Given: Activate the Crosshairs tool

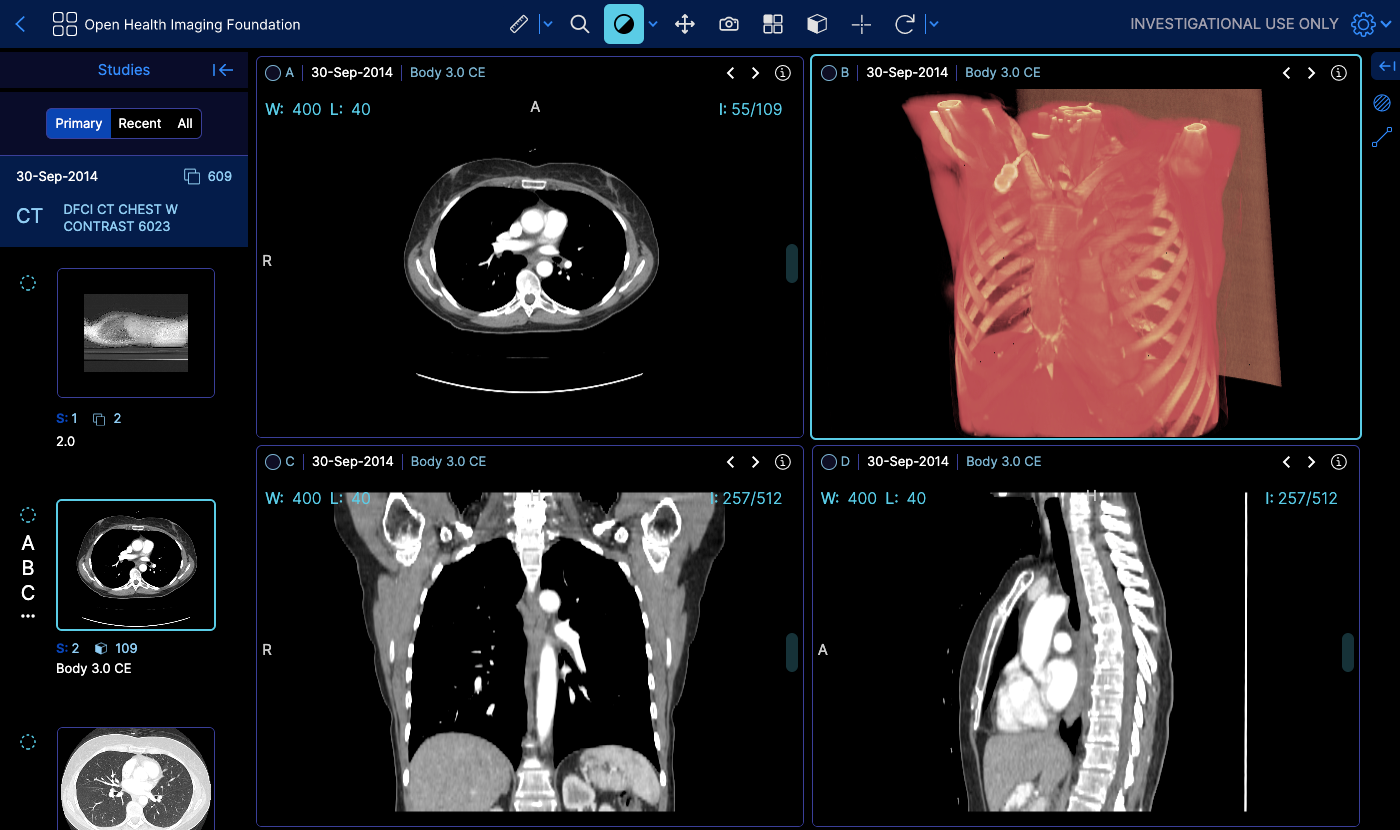Looking at the screenshot, I should (861, 24).
